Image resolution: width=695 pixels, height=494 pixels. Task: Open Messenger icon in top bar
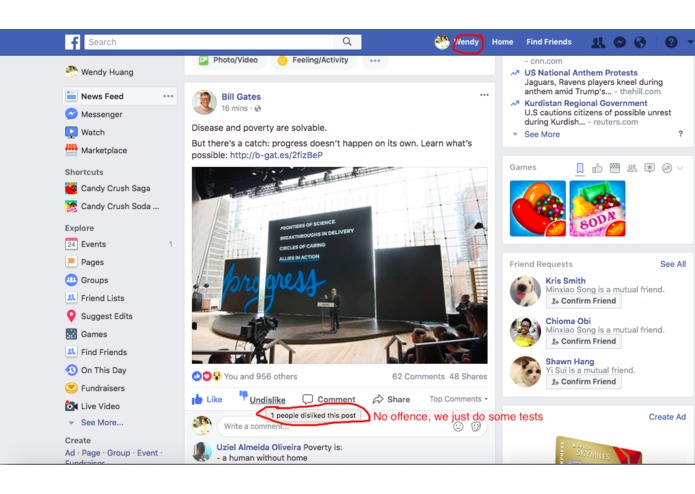point(619,42)
